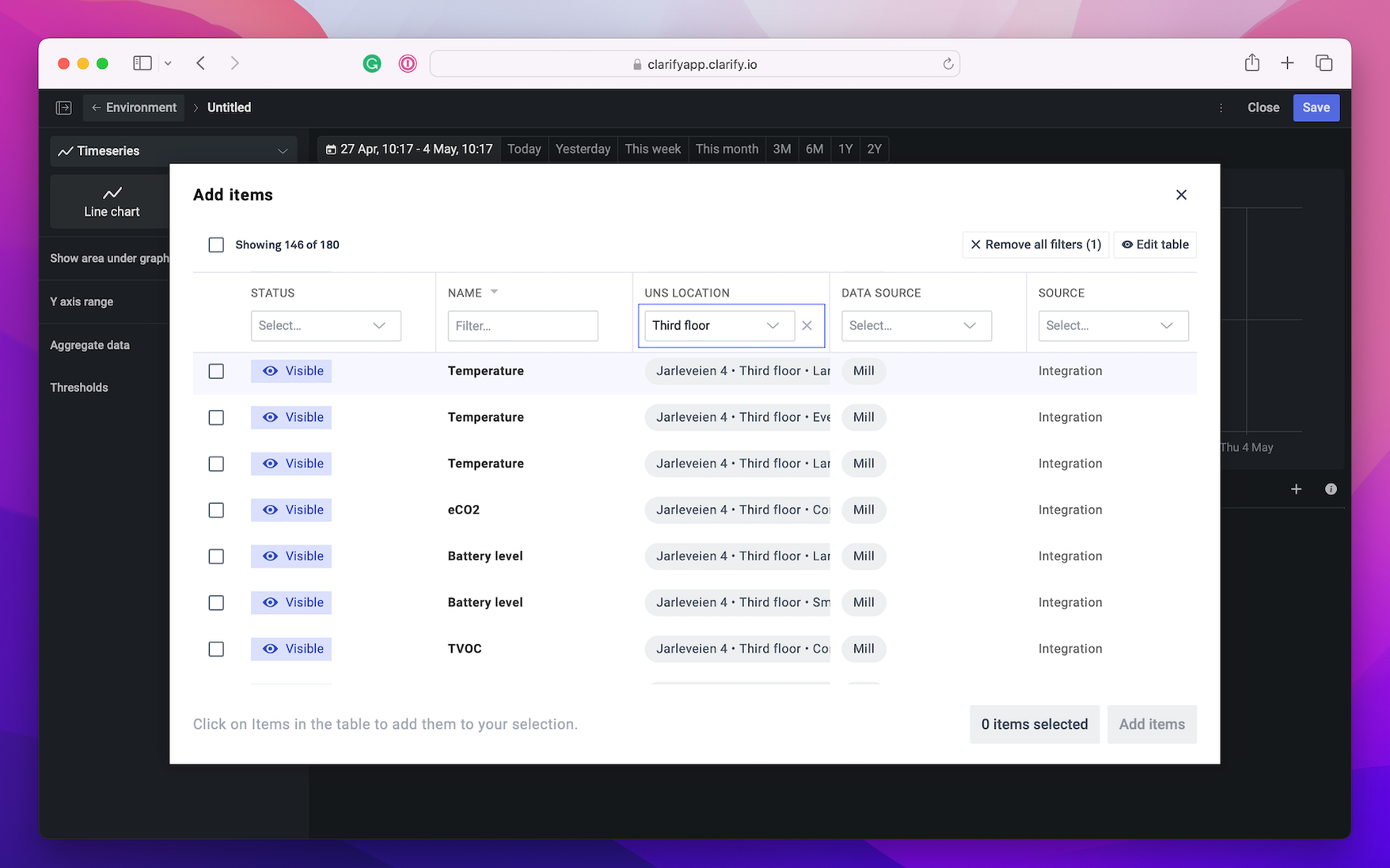Click the Edit table button

(1155, 244)
